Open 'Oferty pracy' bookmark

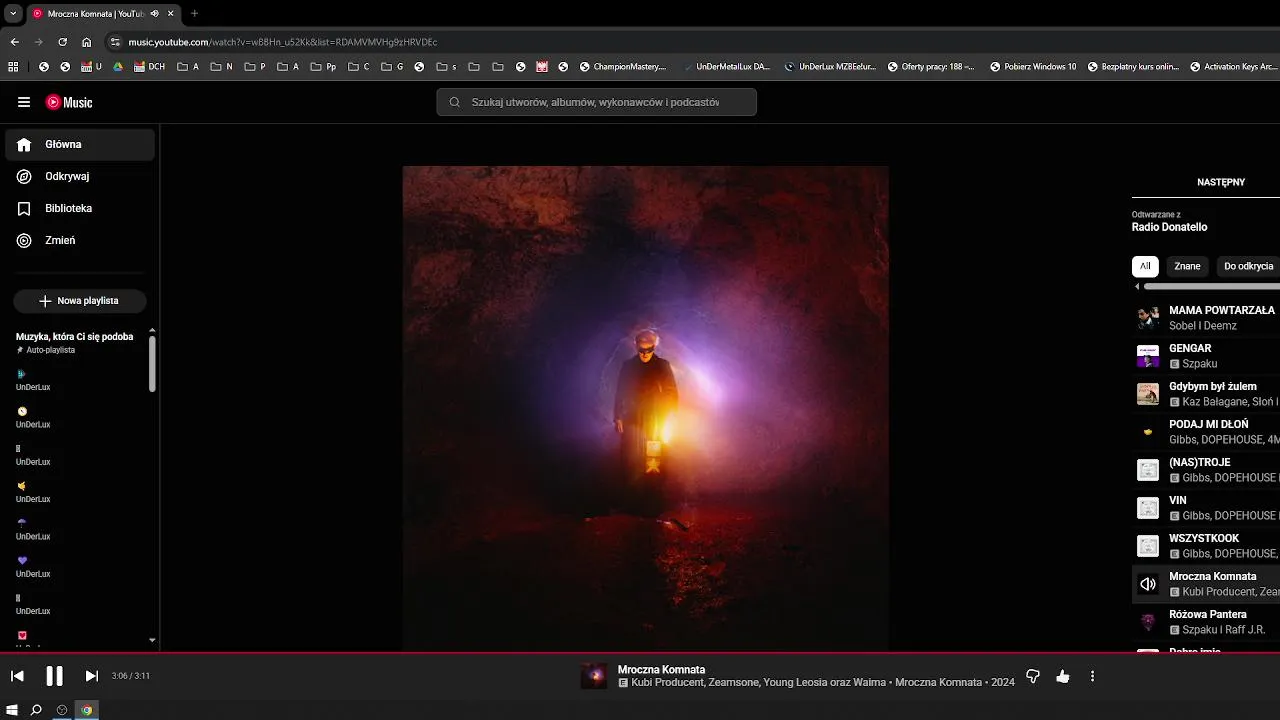pyautogui.click(x=931, y=67)
